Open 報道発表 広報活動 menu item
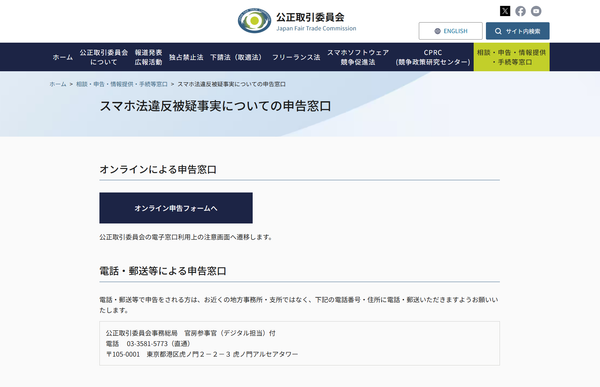Viewport: 600px width, 387px height. [x=148, y=57]
